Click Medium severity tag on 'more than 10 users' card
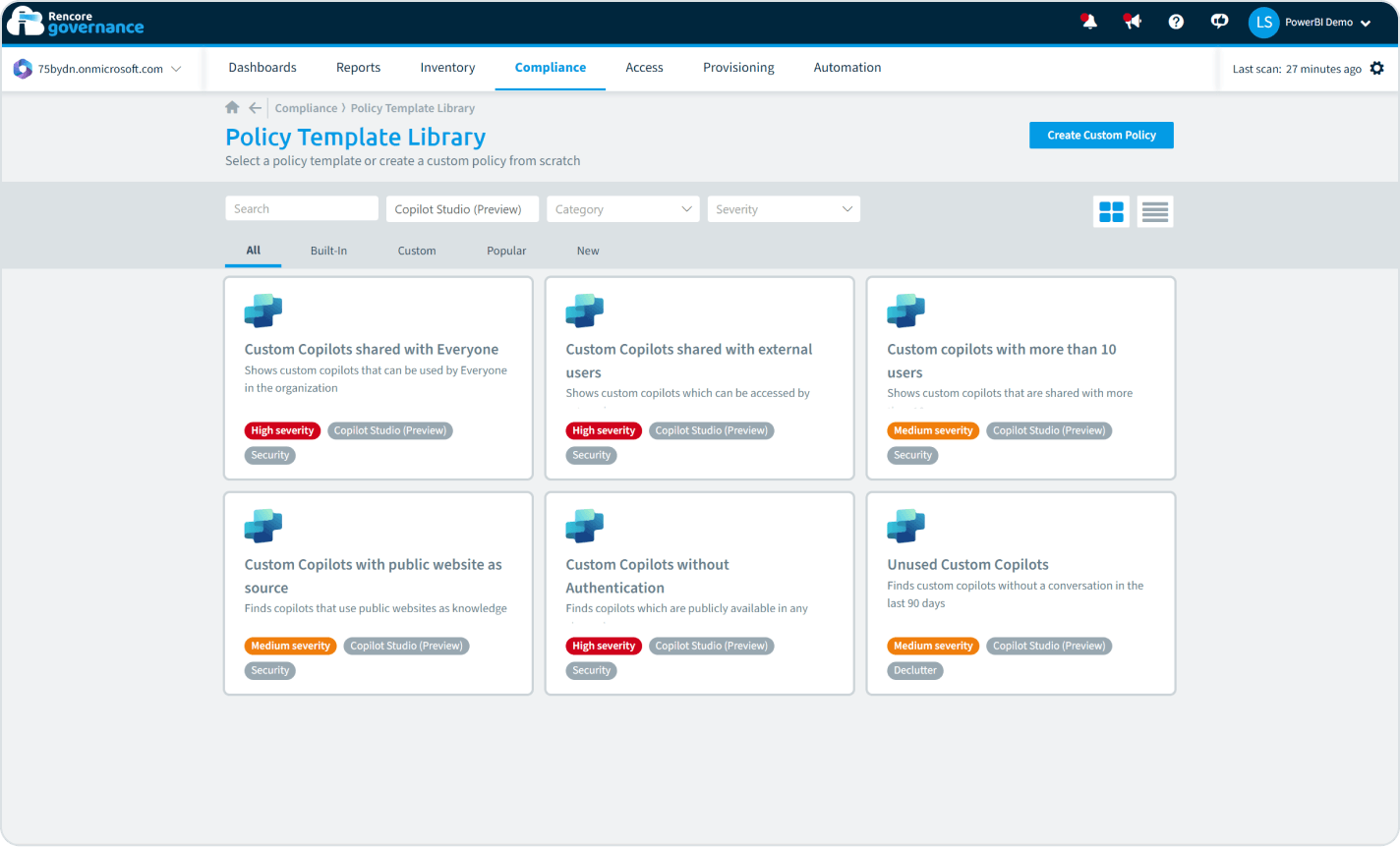The height and width of the screenshot is (847, 1400). pyautogui.click(x=933, y=430)
